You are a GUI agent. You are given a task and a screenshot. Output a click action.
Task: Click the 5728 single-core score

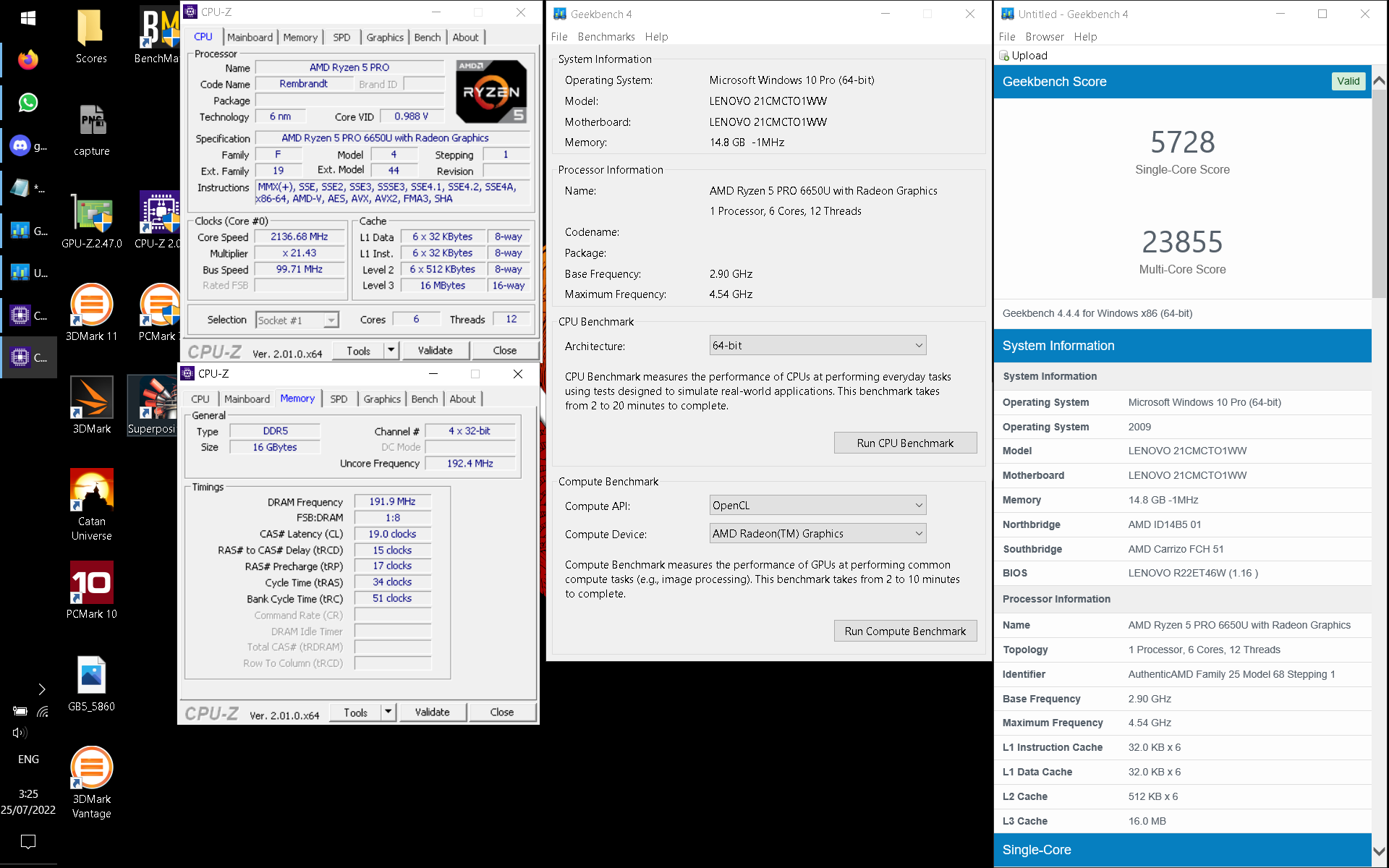[1182, 142]
